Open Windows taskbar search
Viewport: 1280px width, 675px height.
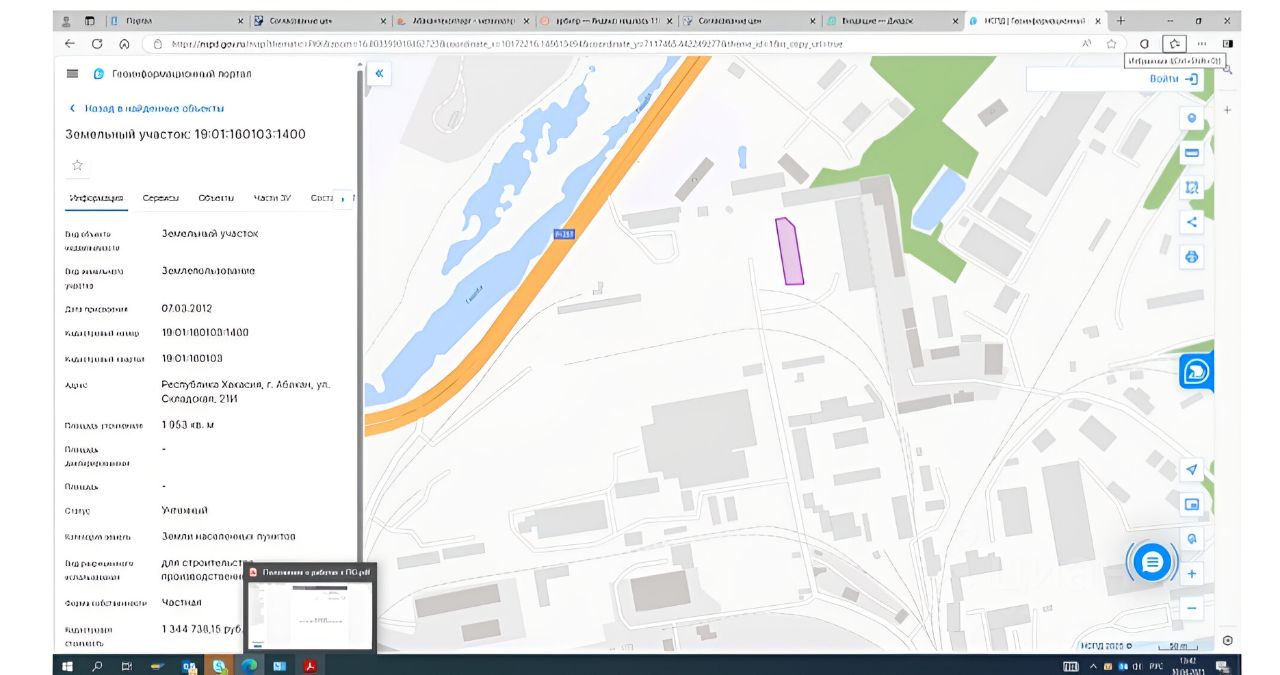[97, 665]
